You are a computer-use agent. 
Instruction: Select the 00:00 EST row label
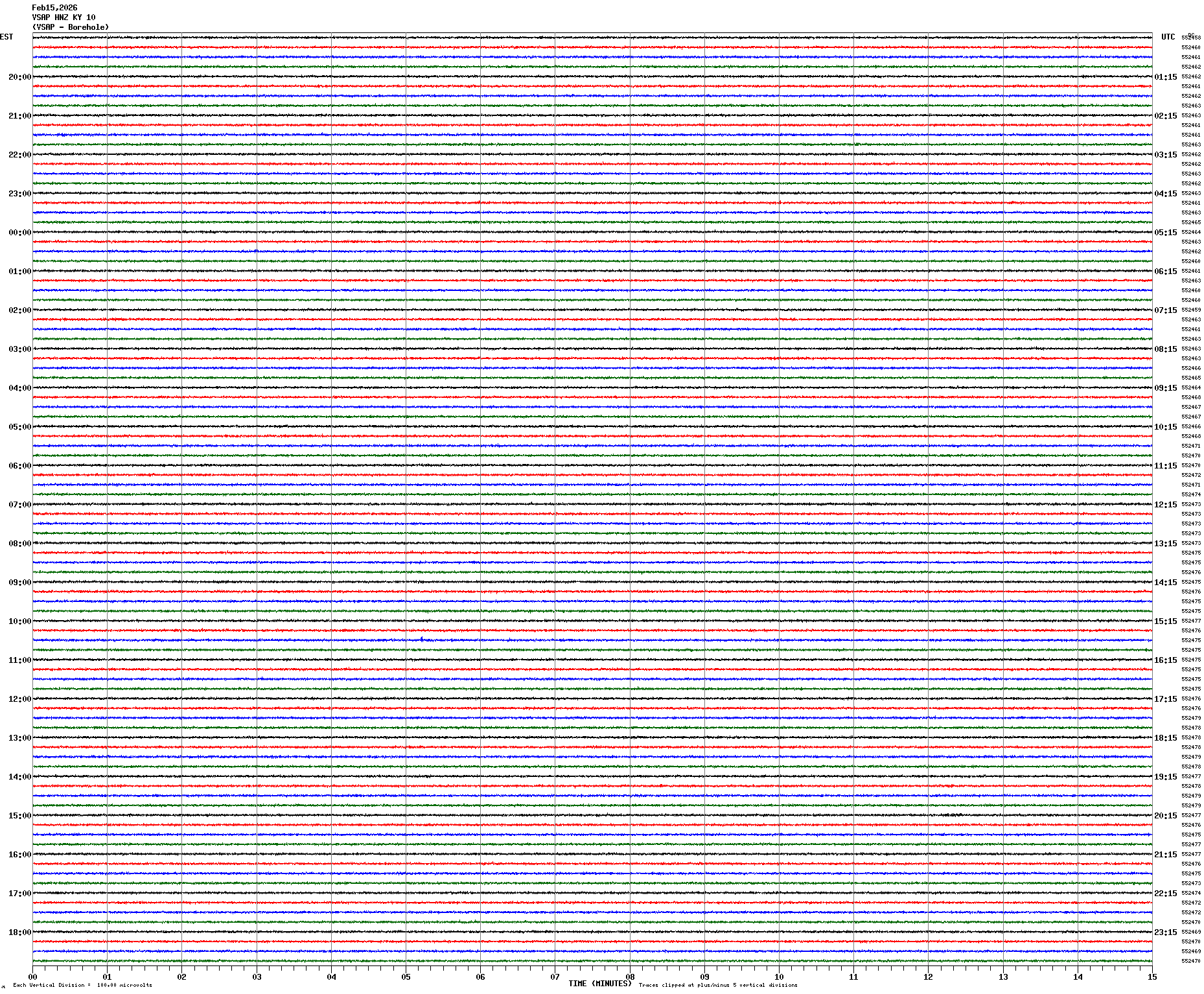(x=19, y=233)
